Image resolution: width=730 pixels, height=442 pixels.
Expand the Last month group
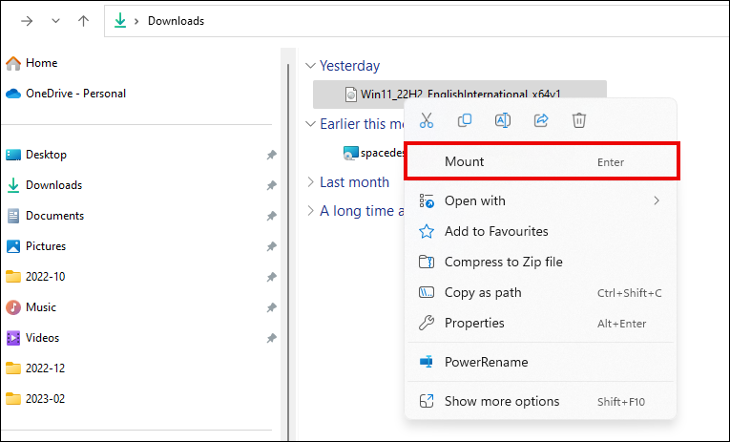point(310,182)
